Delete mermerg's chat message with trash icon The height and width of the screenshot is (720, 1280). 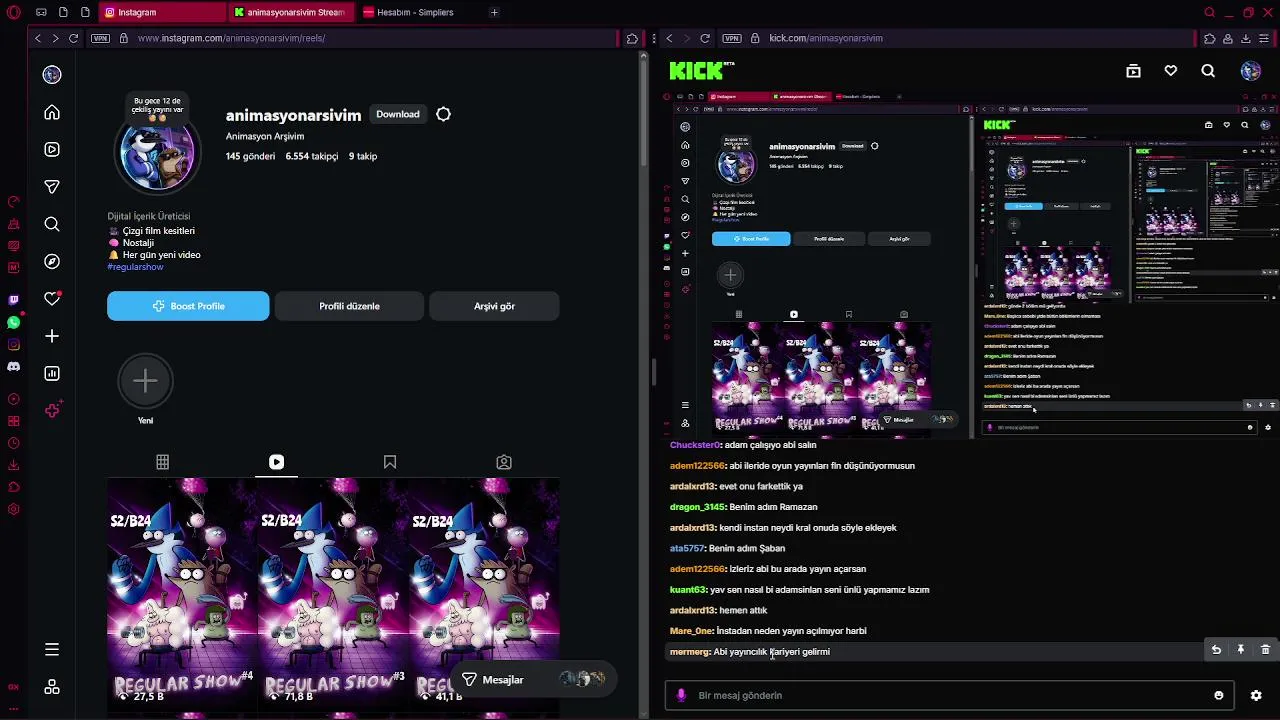(1265, 650)
